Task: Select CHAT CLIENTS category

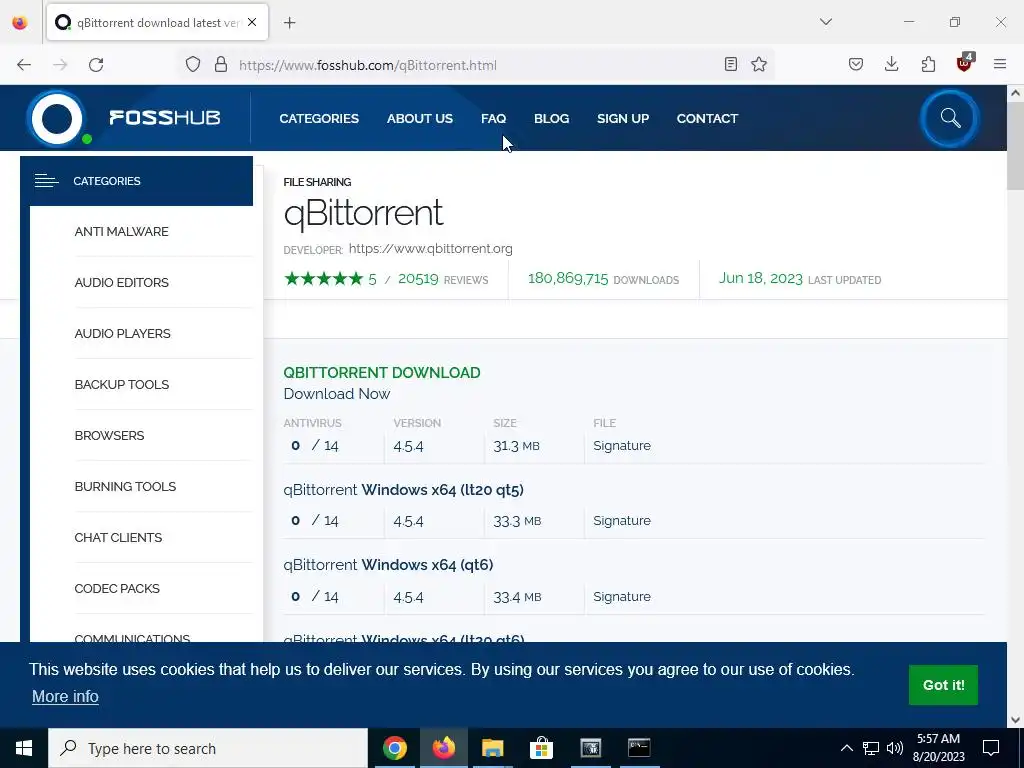Action: coord(118,537)
